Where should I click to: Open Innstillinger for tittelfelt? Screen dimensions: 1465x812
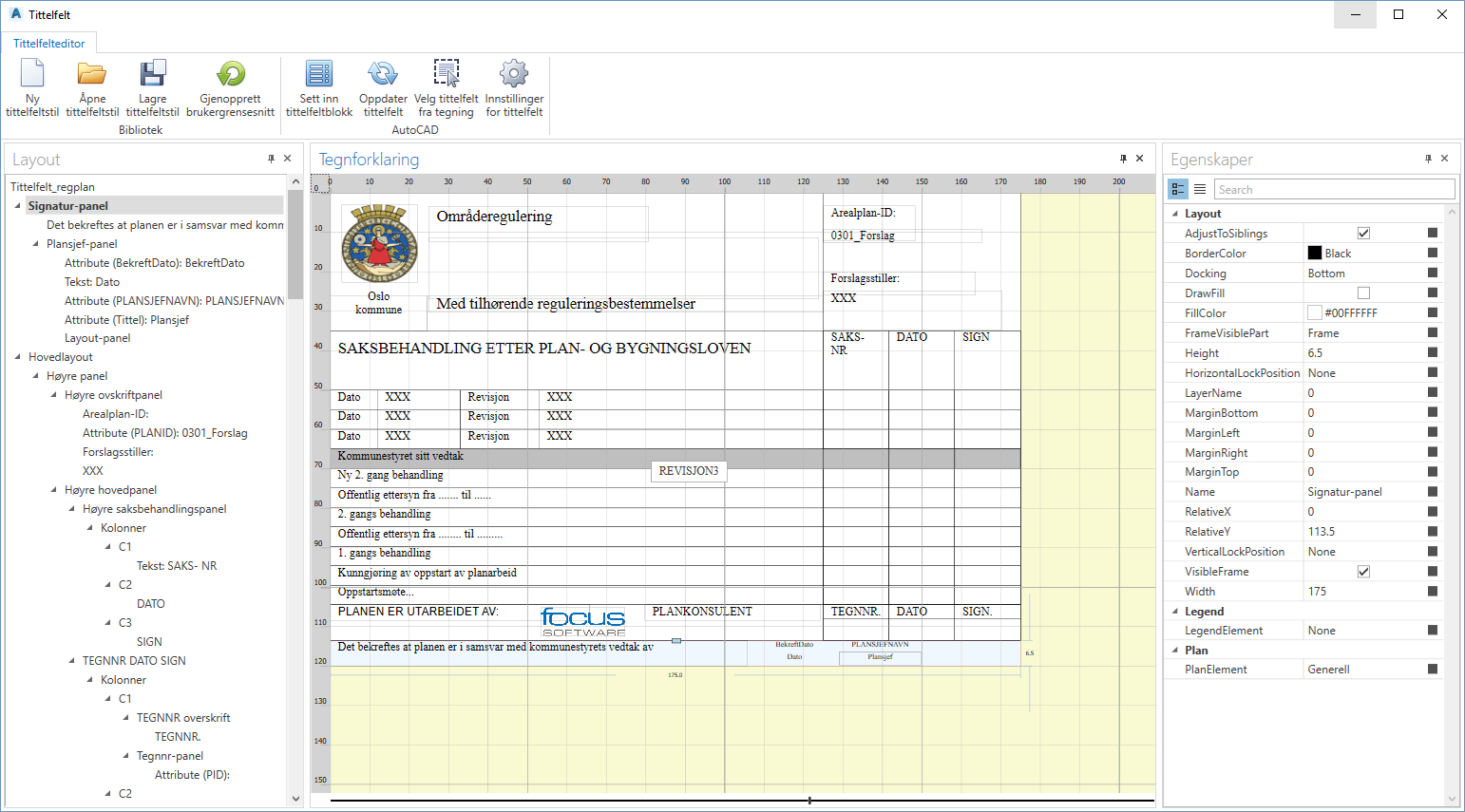(514, 74)
